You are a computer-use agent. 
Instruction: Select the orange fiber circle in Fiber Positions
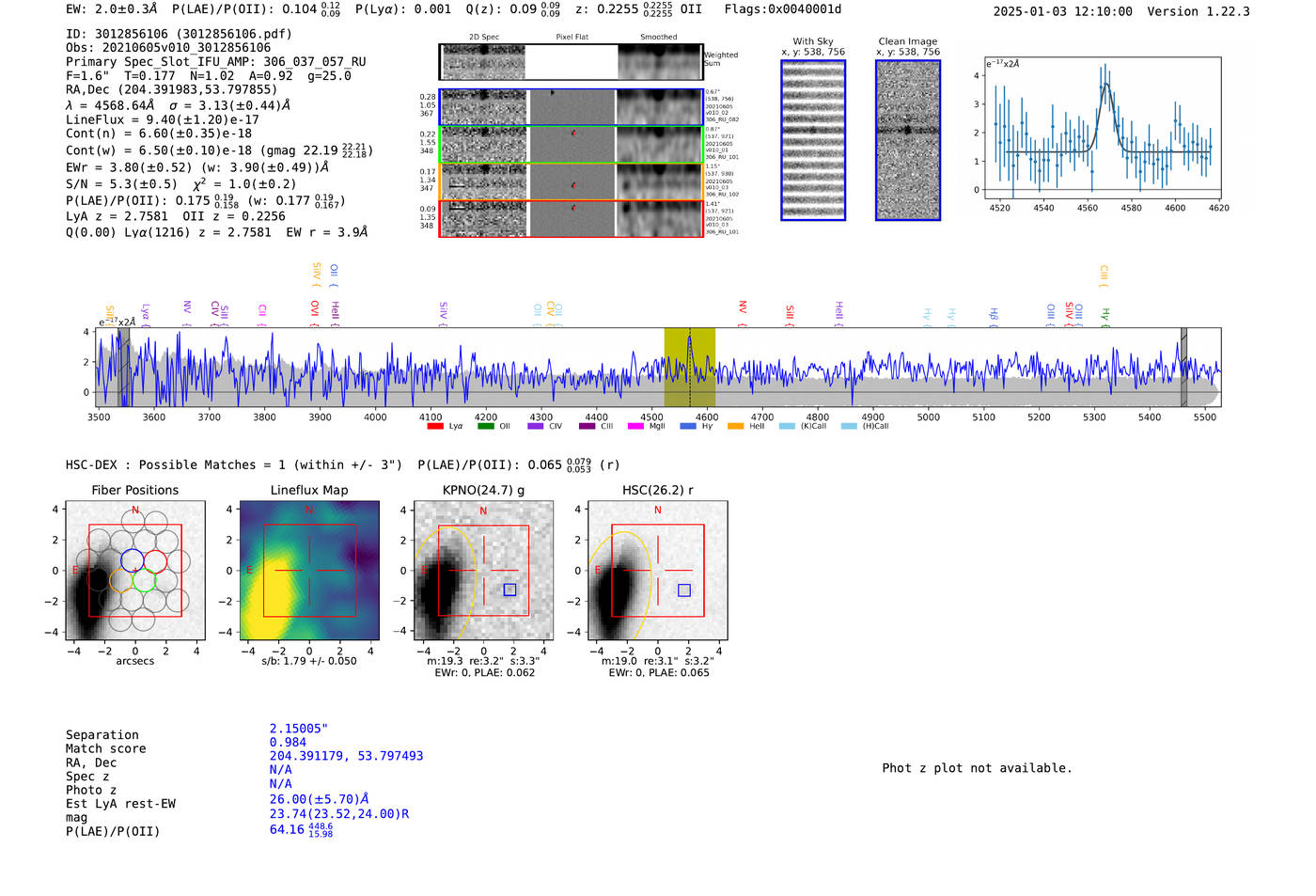coord(122,580)
